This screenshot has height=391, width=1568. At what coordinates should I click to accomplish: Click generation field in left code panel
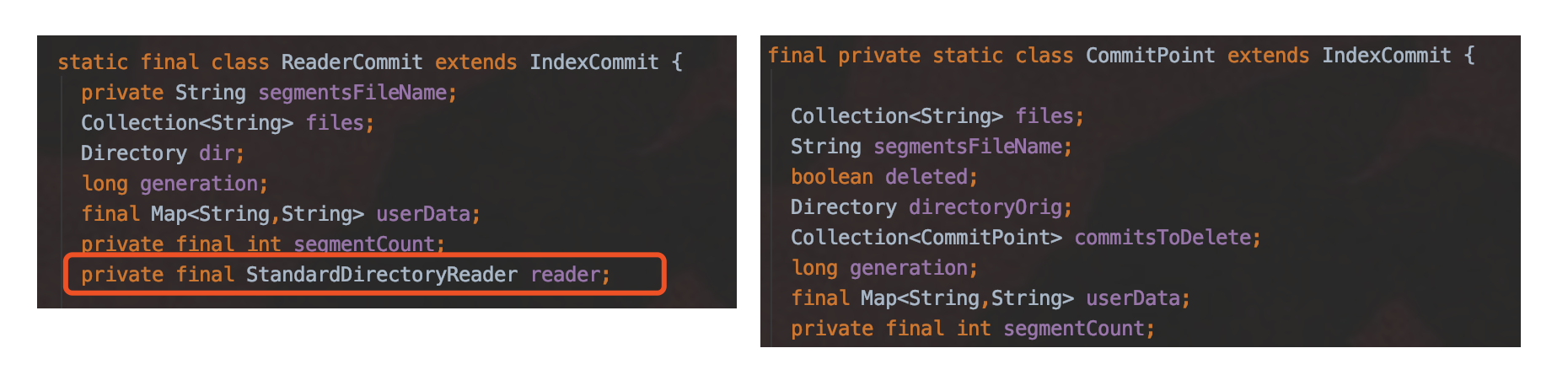point(199,184)
